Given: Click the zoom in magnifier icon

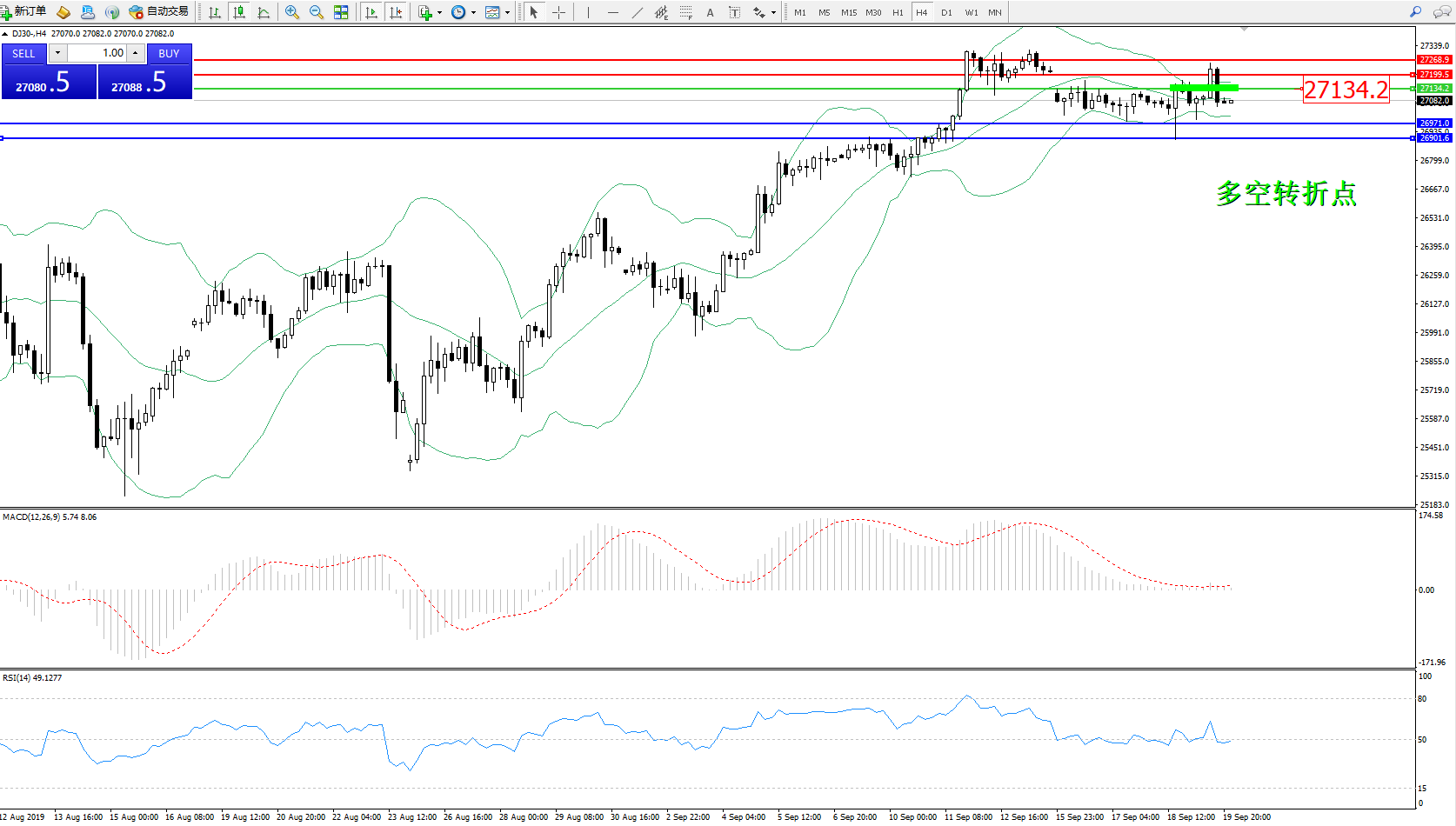Looking at the screenshot, I should tap(292, 12).
